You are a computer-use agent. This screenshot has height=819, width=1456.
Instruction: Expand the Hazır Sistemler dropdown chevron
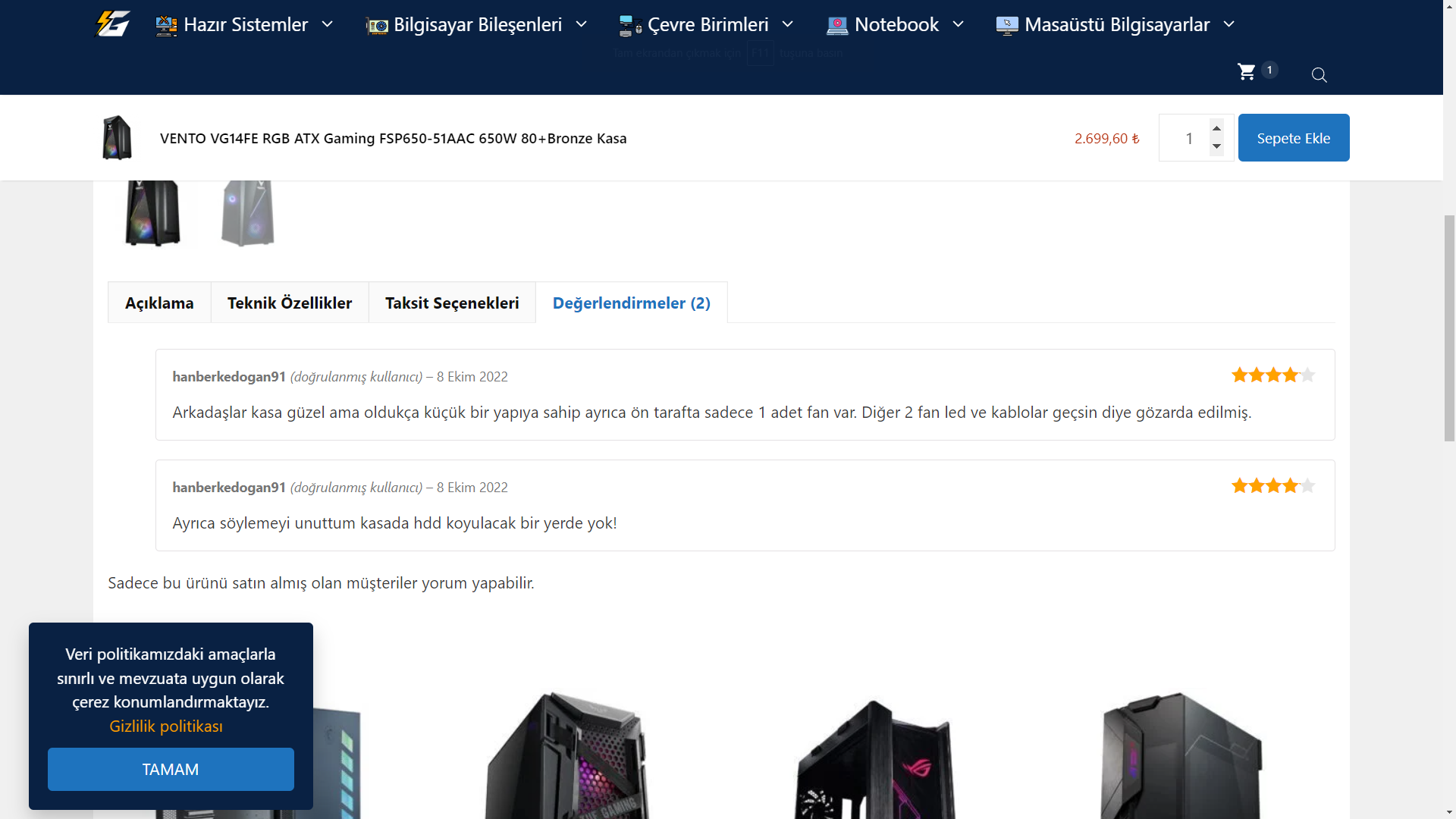328,24
